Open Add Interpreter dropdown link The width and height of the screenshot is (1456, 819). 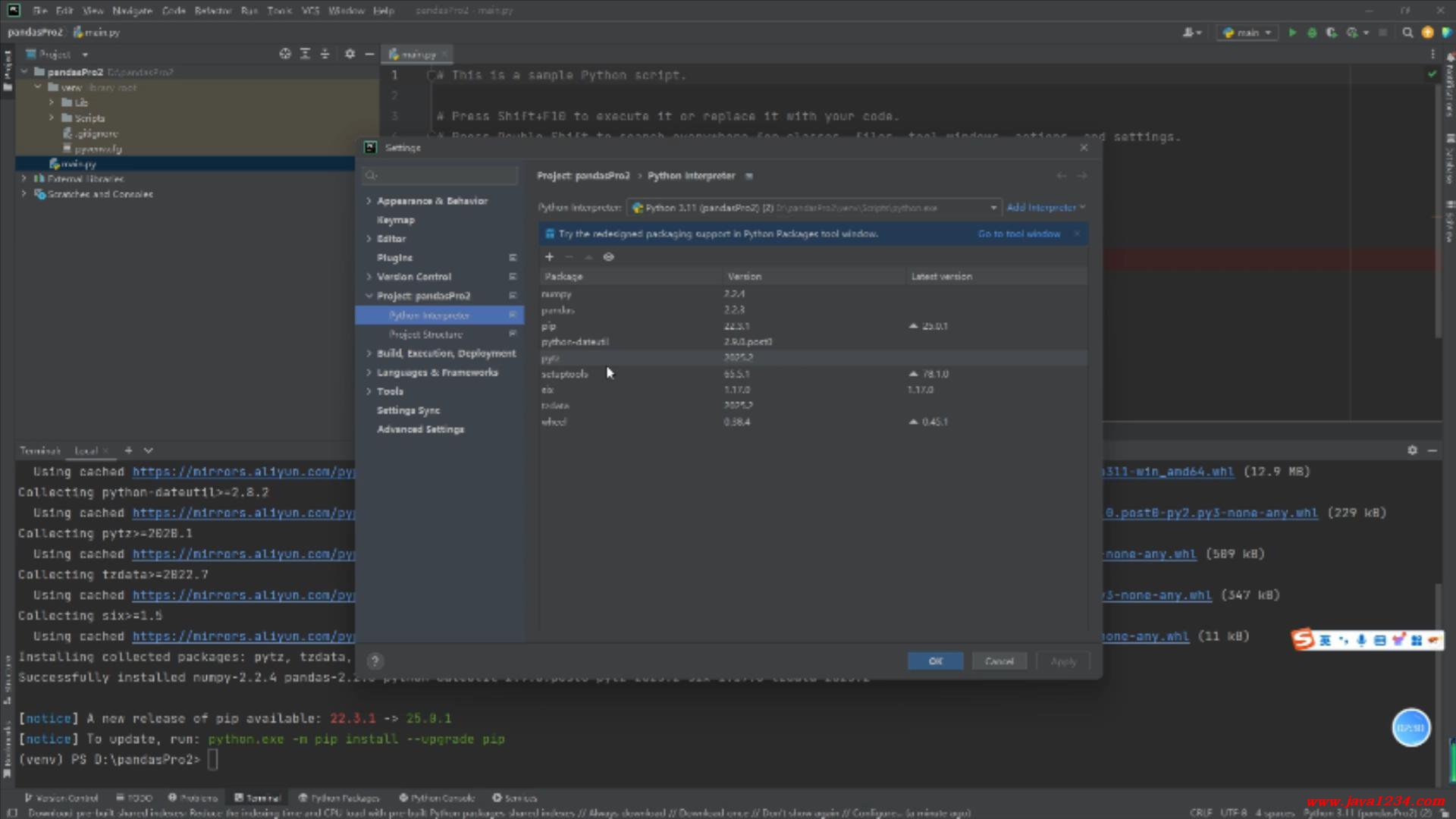[1046, 208]
